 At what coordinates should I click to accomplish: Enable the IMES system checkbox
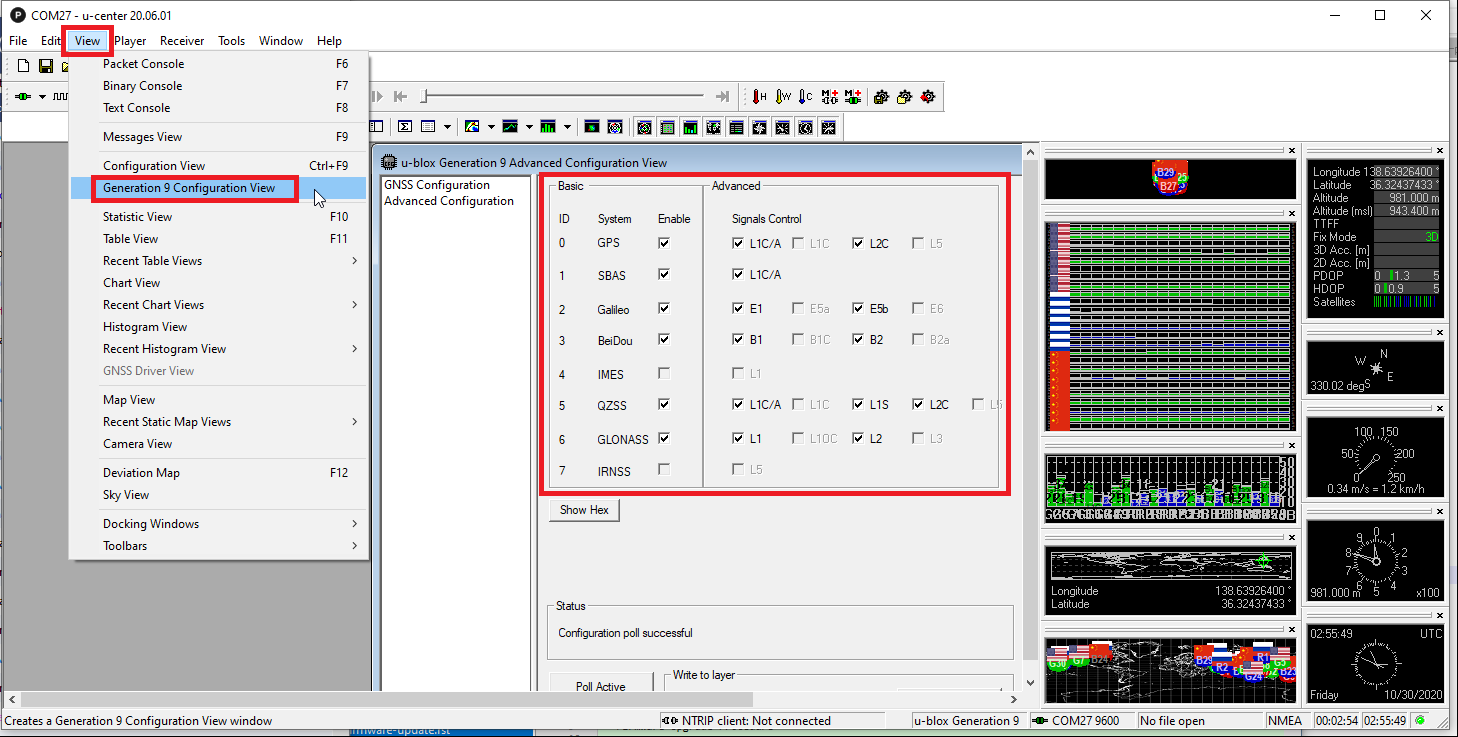[x=664, y=374]
